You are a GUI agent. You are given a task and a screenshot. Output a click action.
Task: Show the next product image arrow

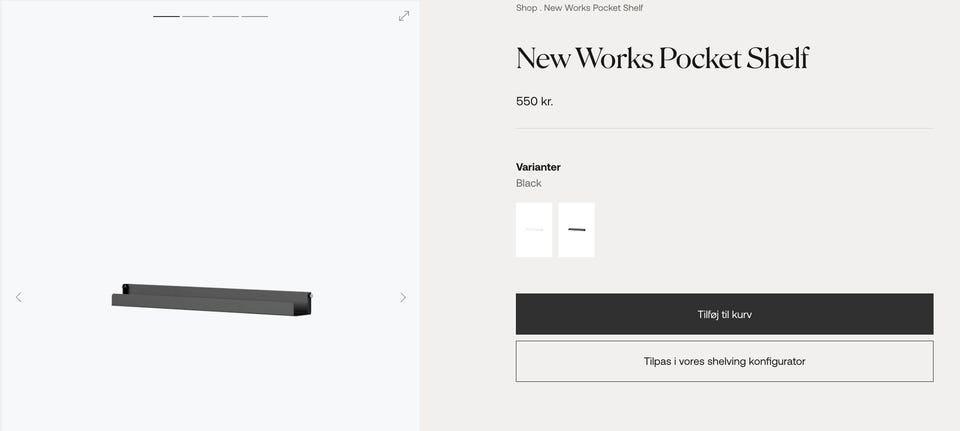point(403,297)
